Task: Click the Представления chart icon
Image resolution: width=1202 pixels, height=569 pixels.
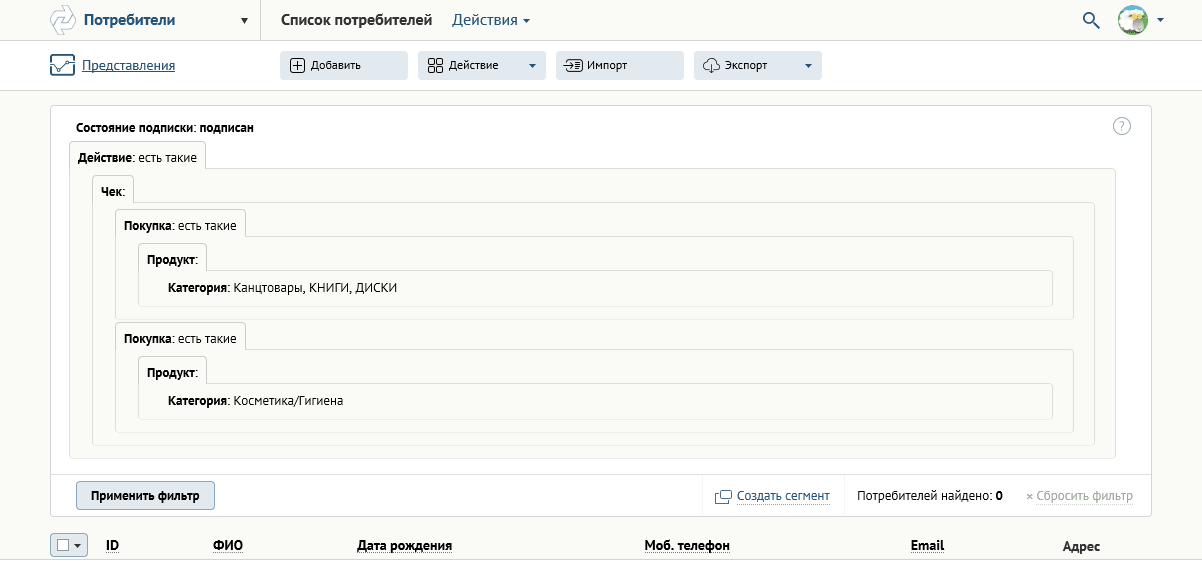Action: point(62,66)
